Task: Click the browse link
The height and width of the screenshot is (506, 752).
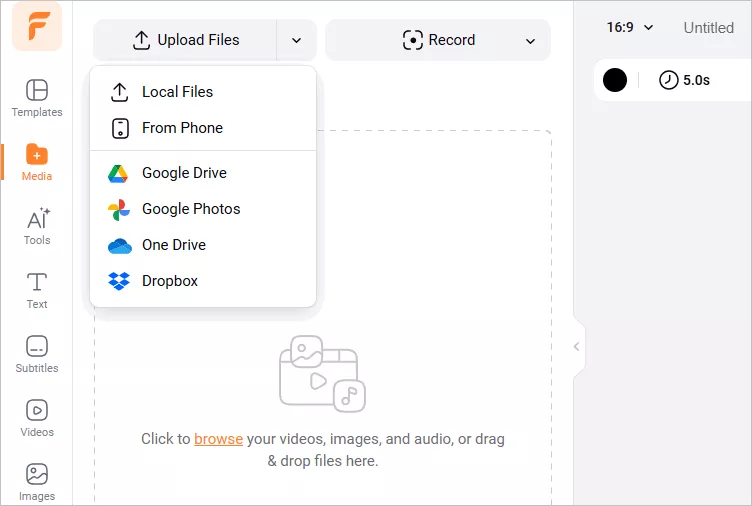Action: [x=218, y=439]
